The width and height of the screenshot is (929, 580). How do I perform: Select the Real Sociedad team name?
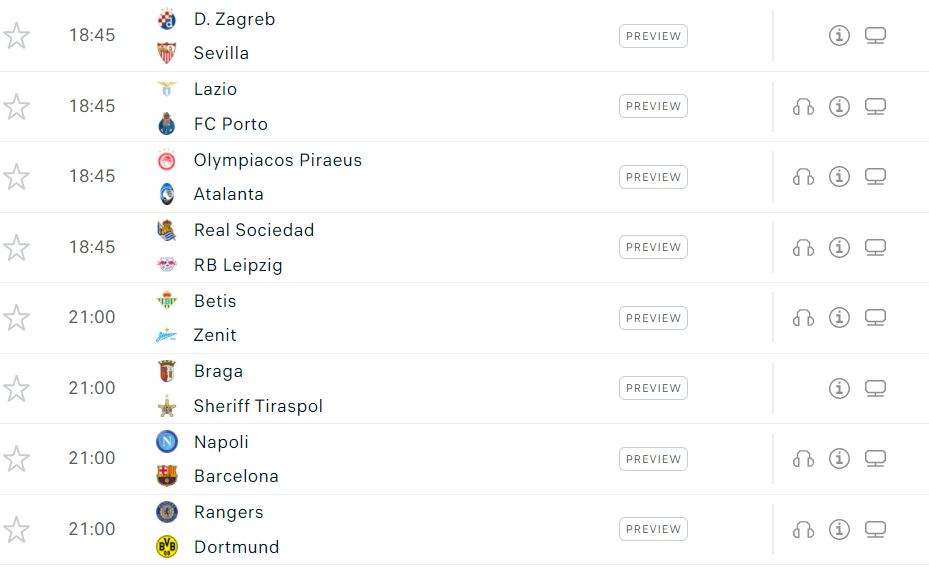click(x=254, y=230)
